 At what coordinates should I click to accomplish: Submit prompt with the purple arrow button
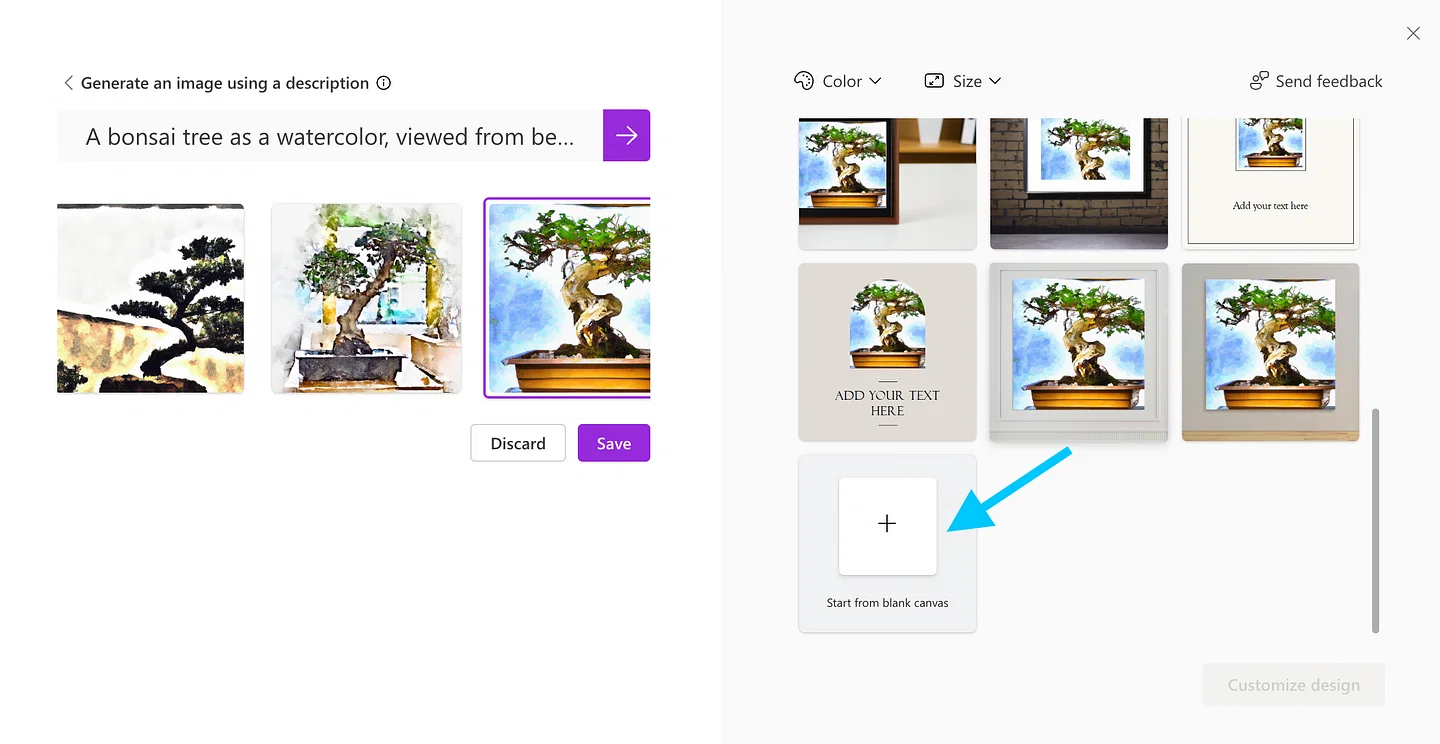tap(627, 135)
